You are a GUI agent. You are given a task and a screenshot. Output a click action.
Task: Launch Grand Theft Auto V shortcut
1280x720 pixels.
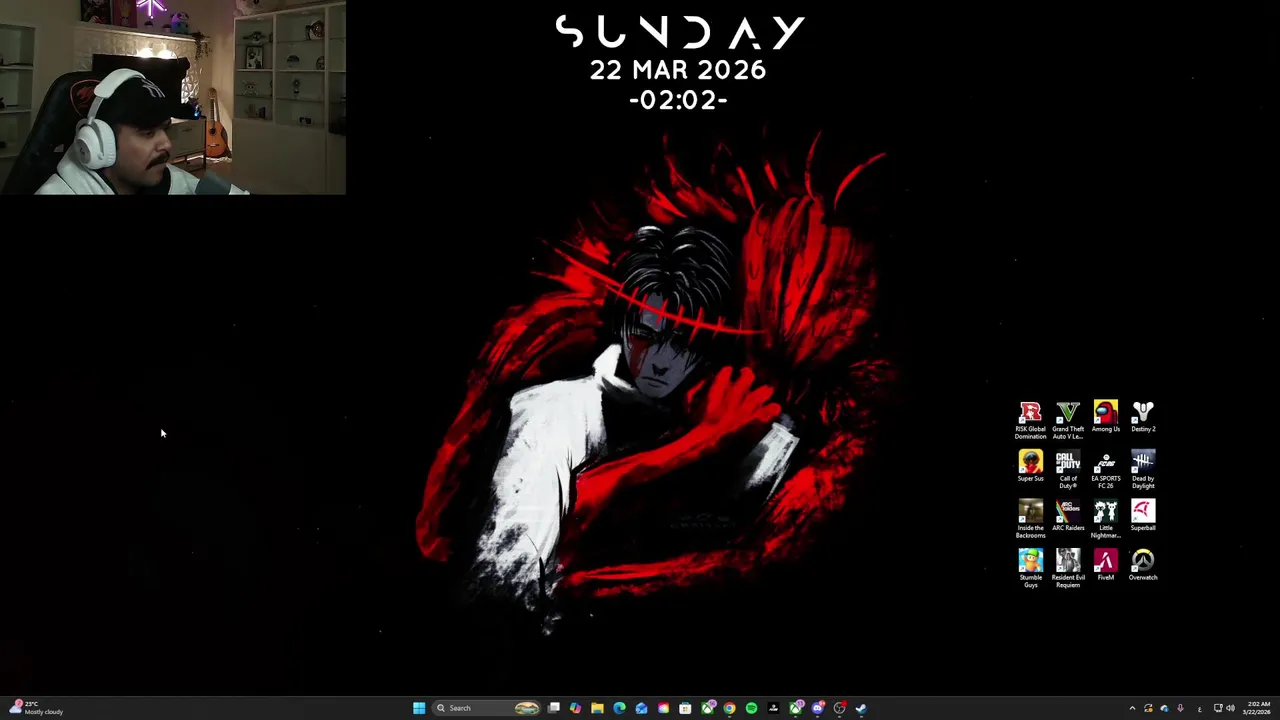pos(1068,420)
